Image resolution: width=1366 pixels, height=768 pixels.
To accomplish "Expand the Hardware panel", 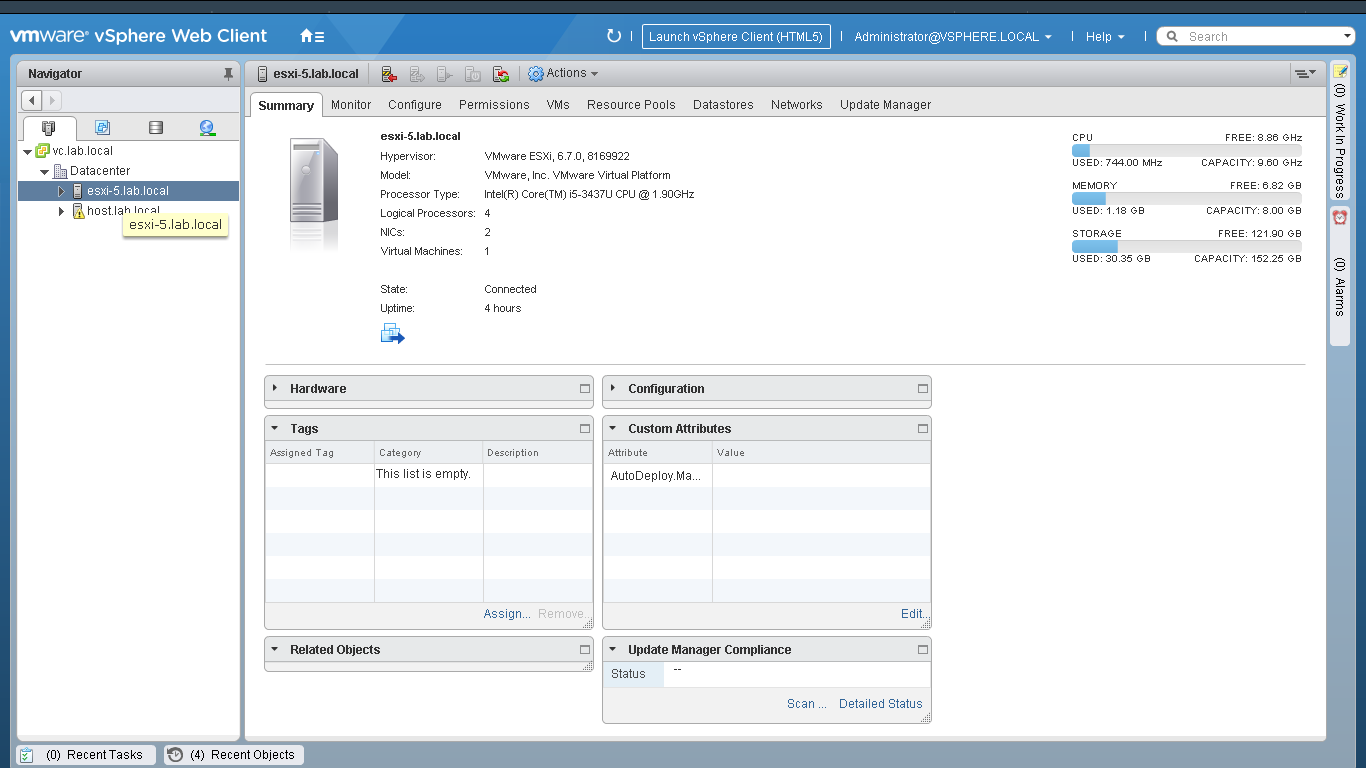I will [x=275, y=388].
